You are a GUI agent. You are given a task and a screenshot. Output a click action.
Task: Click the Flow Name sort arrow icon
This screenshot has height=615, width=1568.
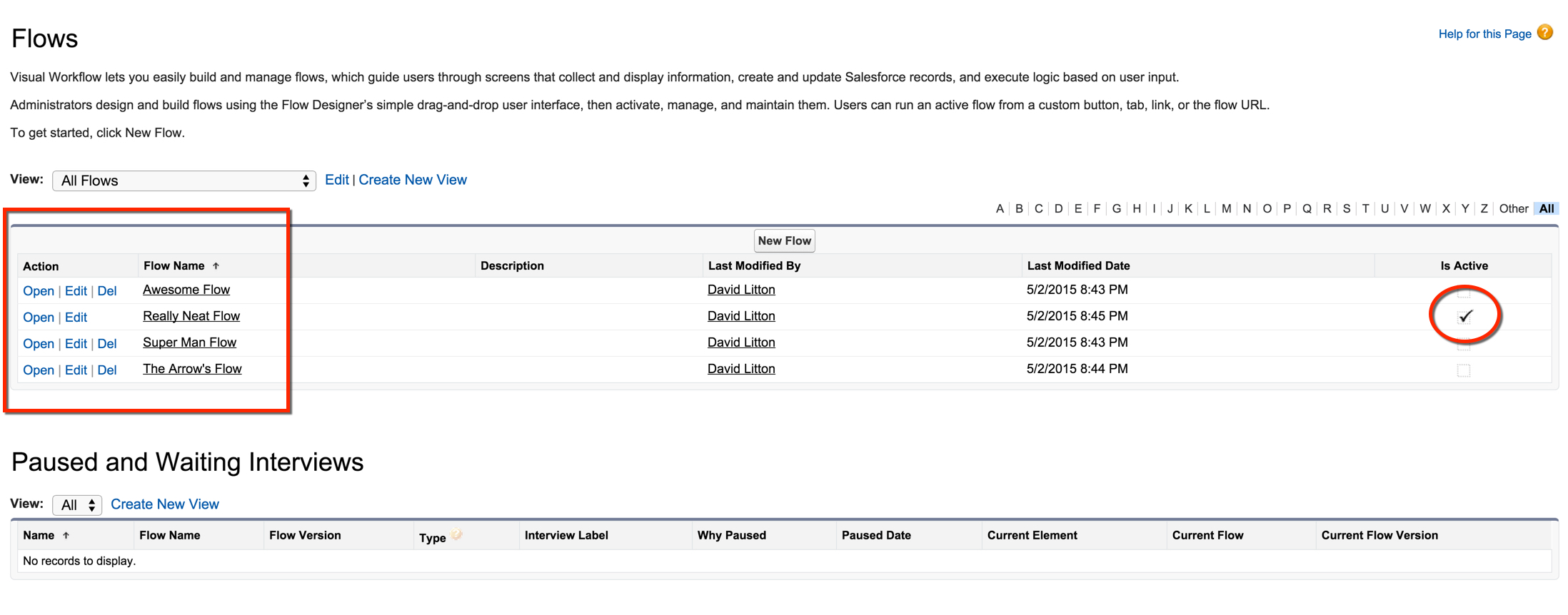[216, 266]
